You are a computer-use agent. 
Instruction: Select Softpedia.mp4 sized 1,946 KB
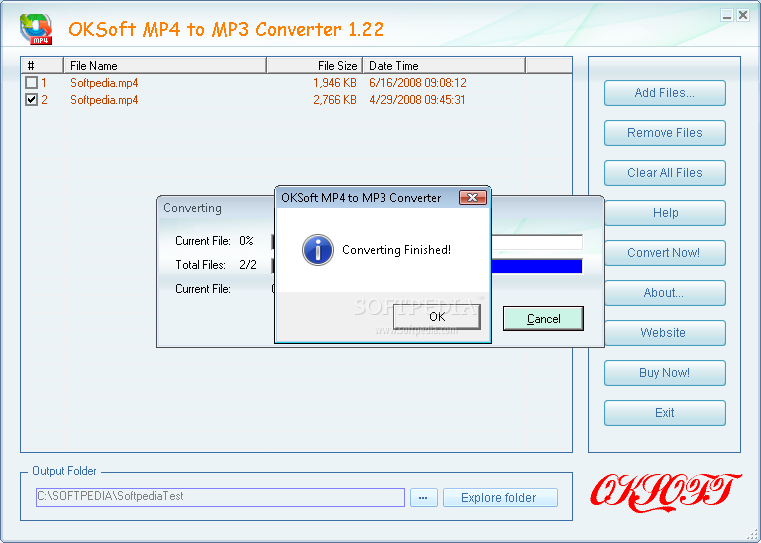coord(104,82)
